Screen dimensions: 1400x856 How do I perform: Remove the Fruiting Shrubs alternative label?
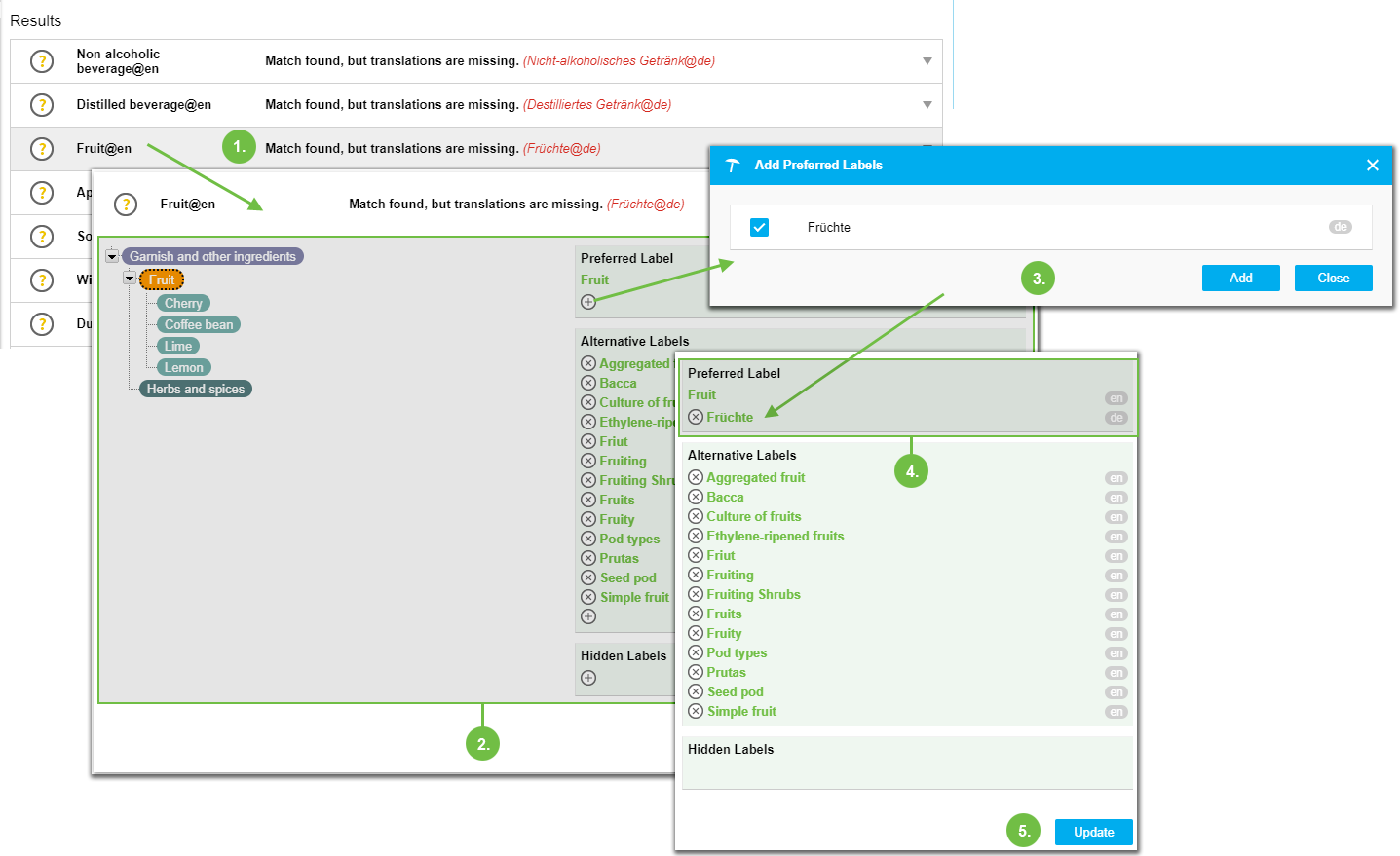[696, 594]
